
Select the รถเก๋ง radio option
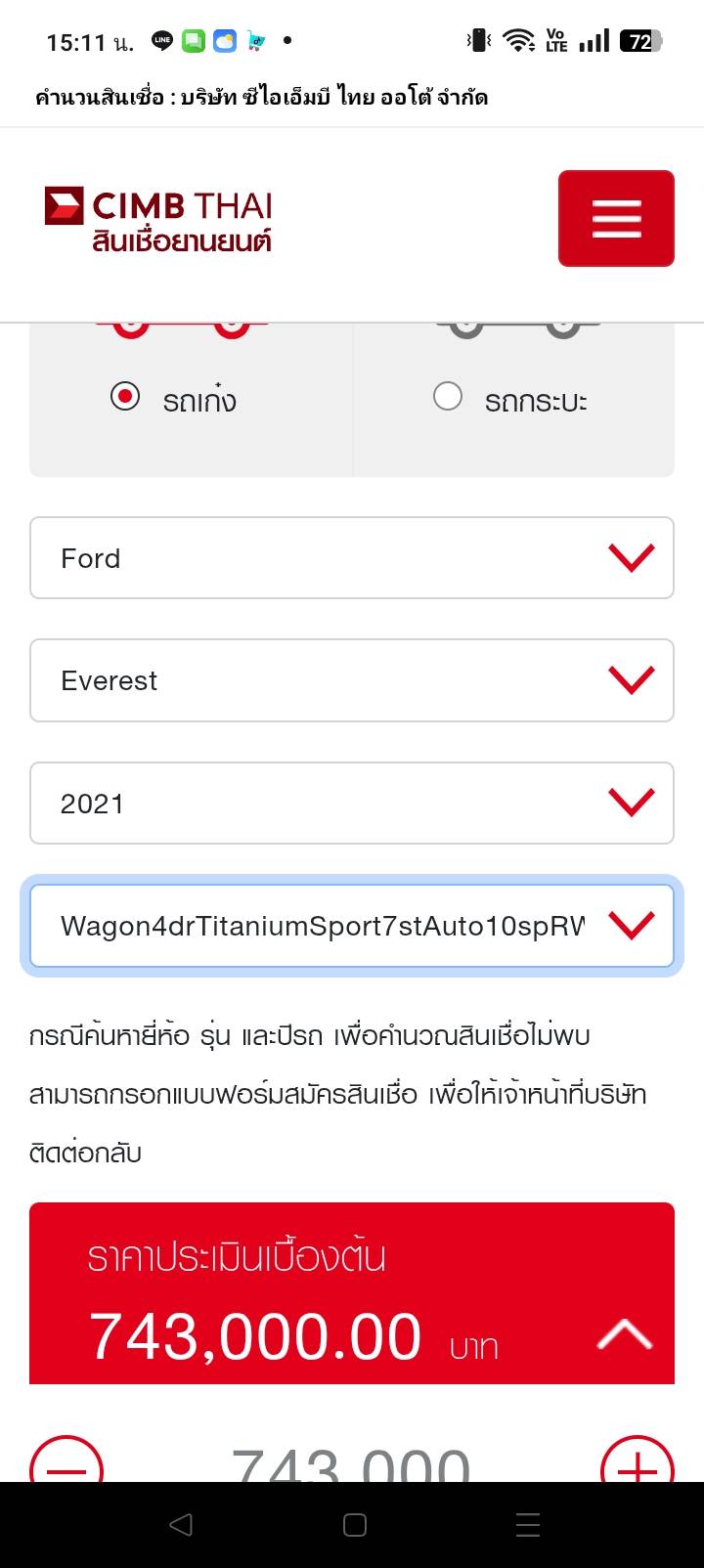[125, 397]
